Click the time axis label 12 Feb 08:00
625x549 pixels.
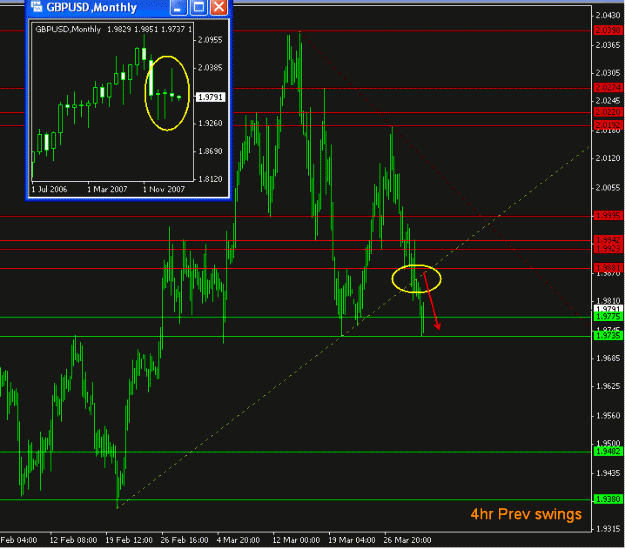(73, 540)
